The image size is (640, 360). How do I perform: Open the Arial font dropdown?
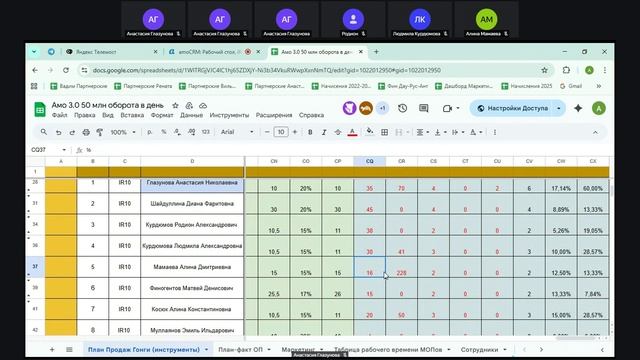pos(237,132)
